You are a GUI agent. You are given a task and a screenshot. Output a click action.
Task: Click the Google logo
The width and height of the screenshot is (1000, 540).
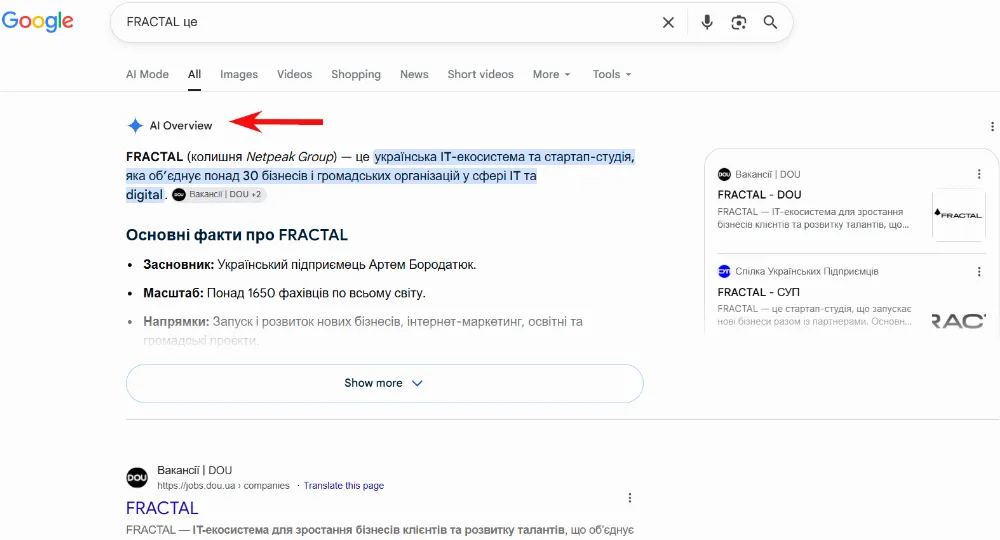(38, 21)
